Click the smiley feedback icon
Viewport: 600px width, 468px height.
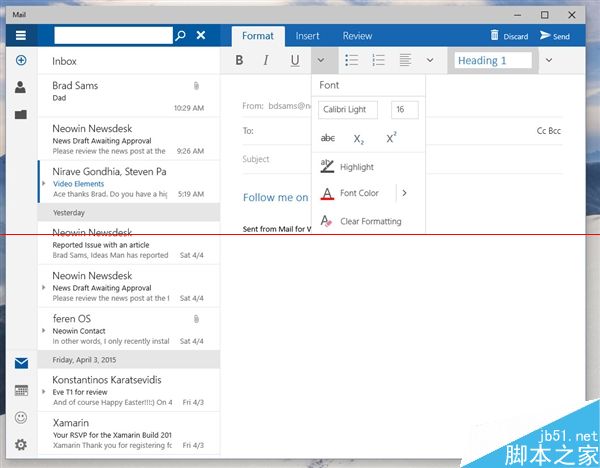click(20, 417)
